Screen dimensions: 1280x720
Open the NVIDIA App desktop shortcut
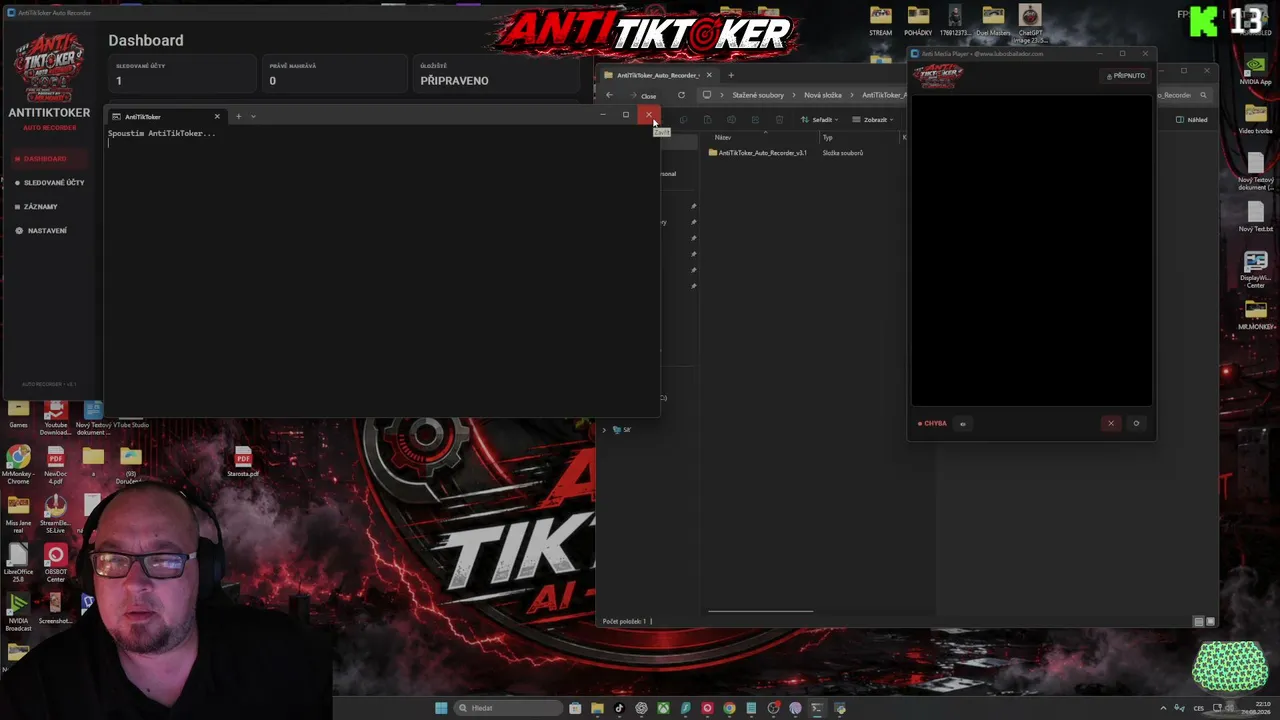(1255, 70)
